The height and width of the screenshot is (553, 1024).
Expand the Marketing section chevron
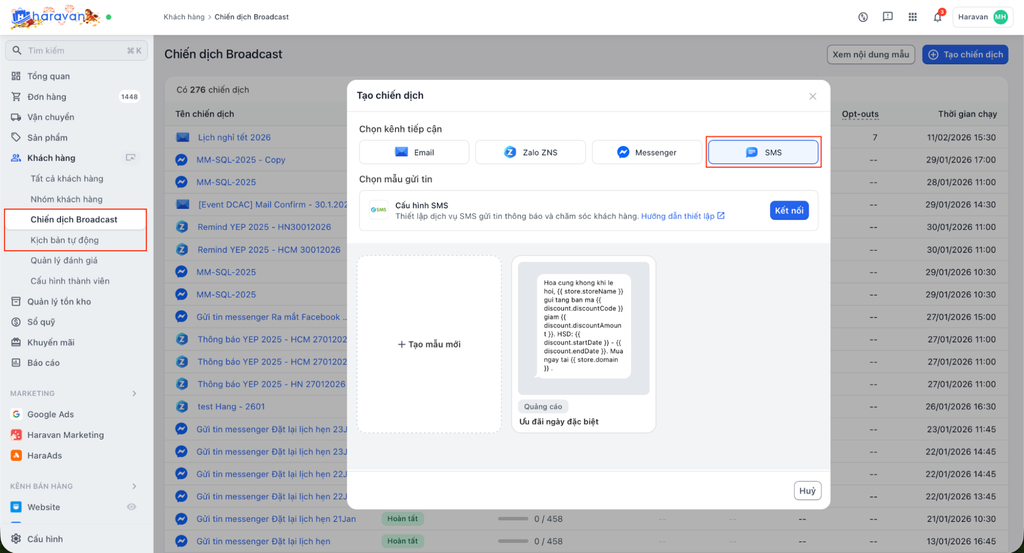134,394
